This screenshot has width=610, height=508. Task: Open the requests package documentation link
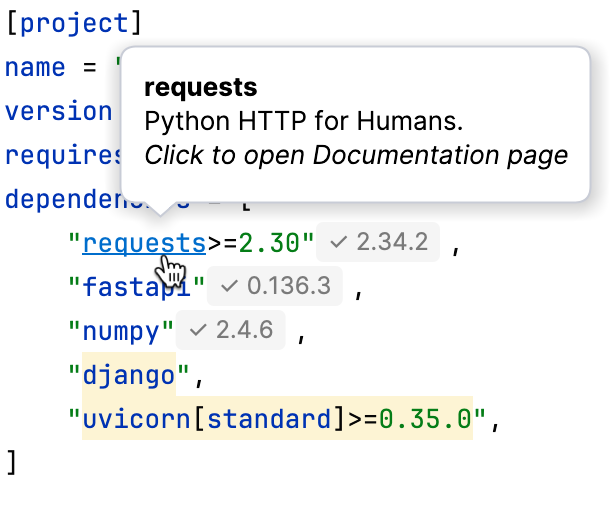144,243
